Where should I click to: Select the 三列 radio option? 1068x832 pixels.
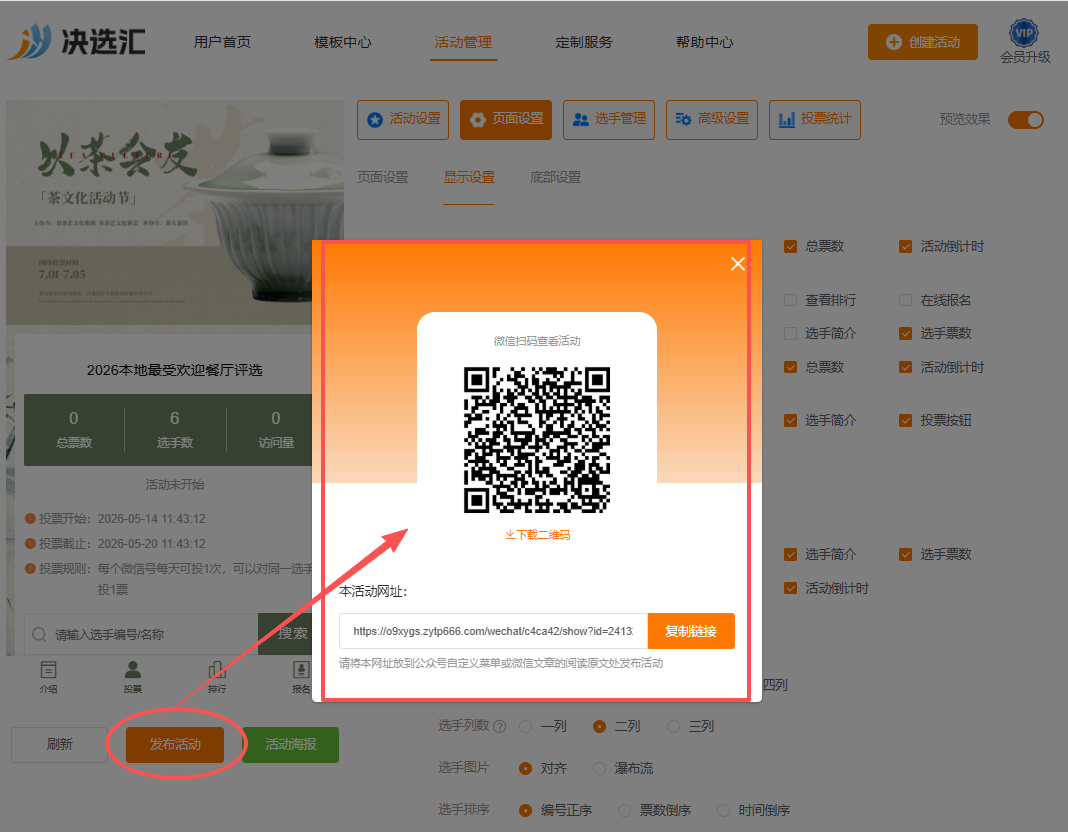tap(674, 726)
